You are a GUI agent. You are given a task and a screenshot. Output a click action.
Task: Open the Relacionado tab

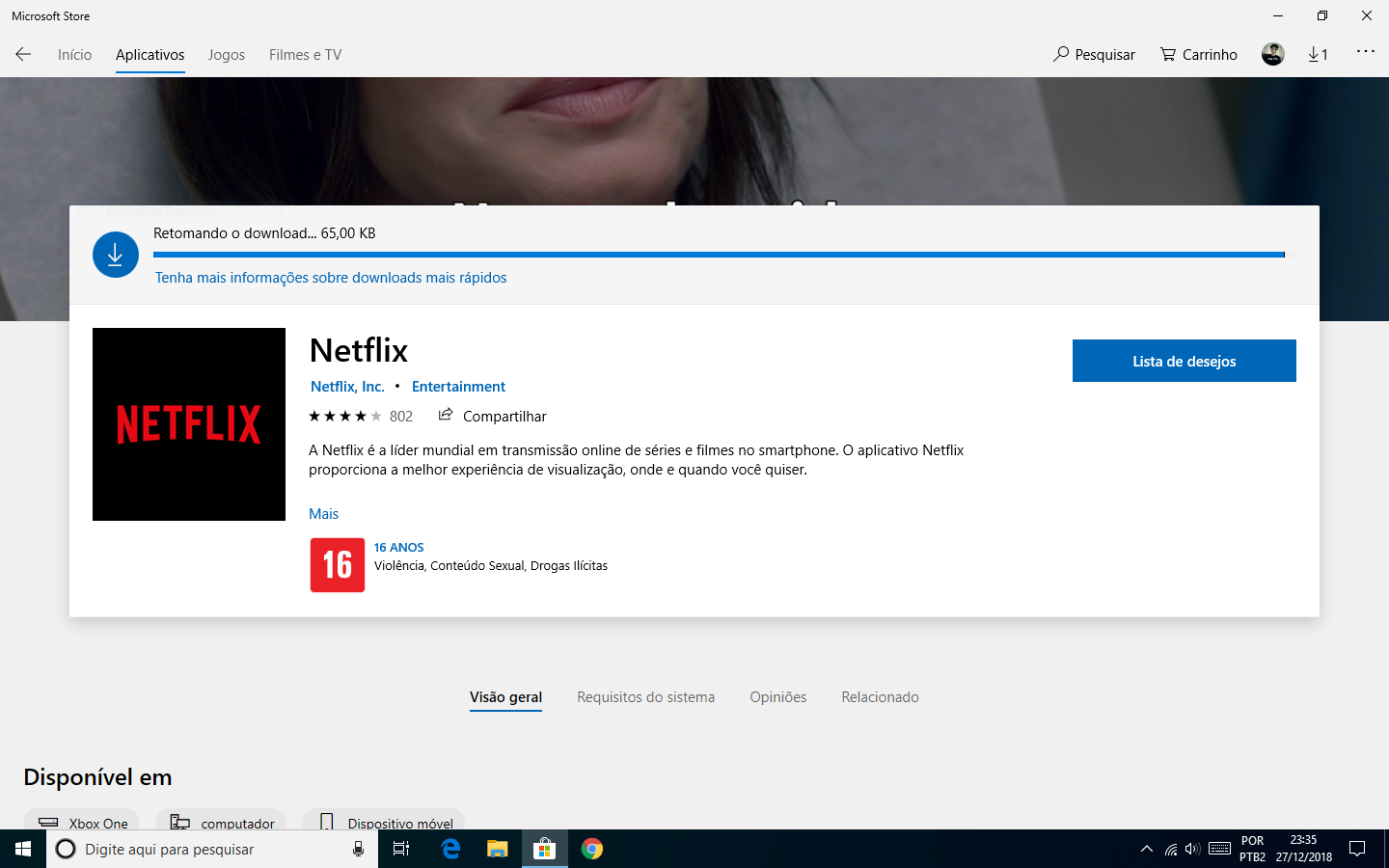click(x=880, y=697)
